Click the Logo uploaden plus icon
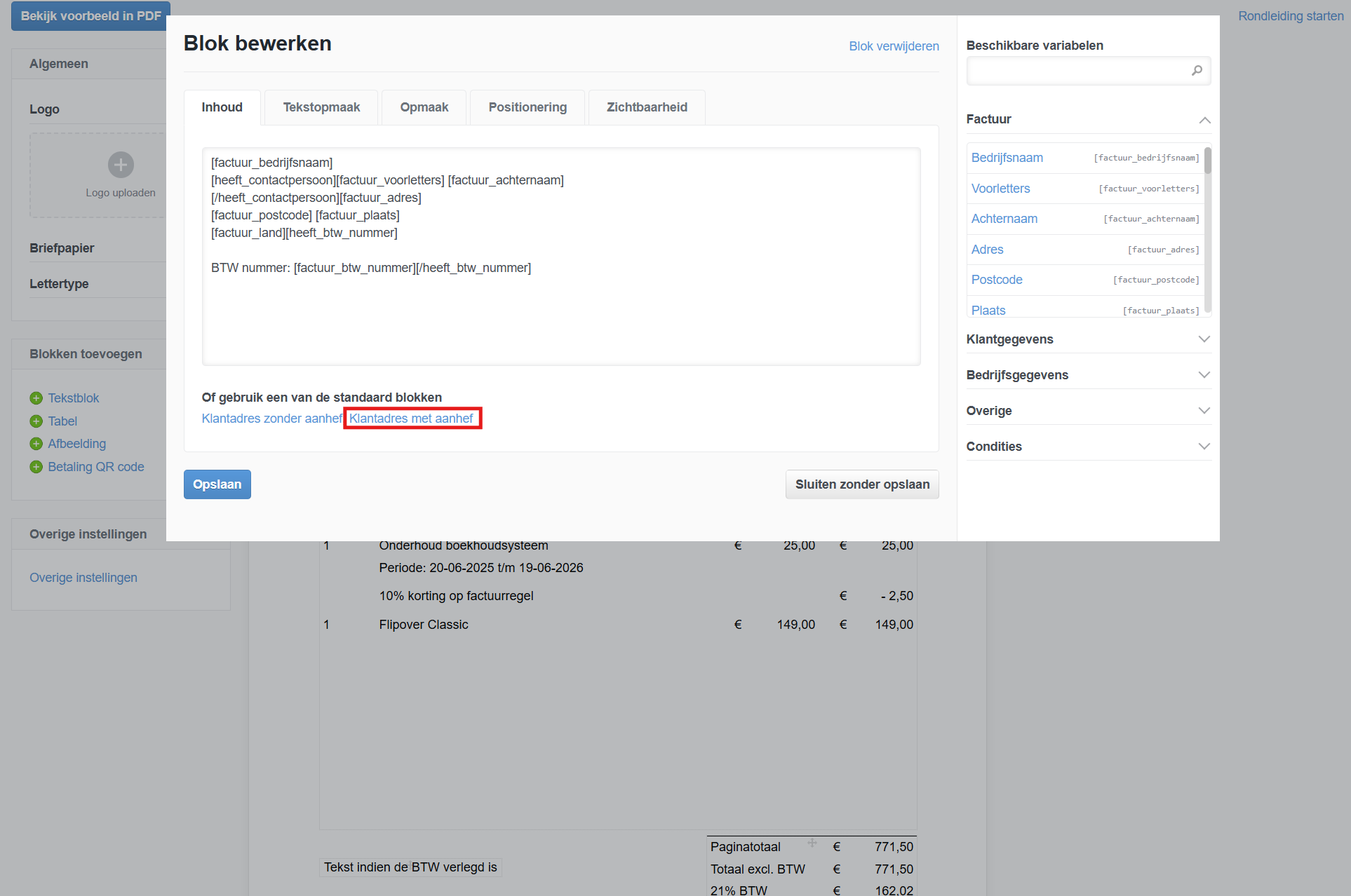Image resolution: width=1351 pixels, height=896 pixels. click(121, 165)
